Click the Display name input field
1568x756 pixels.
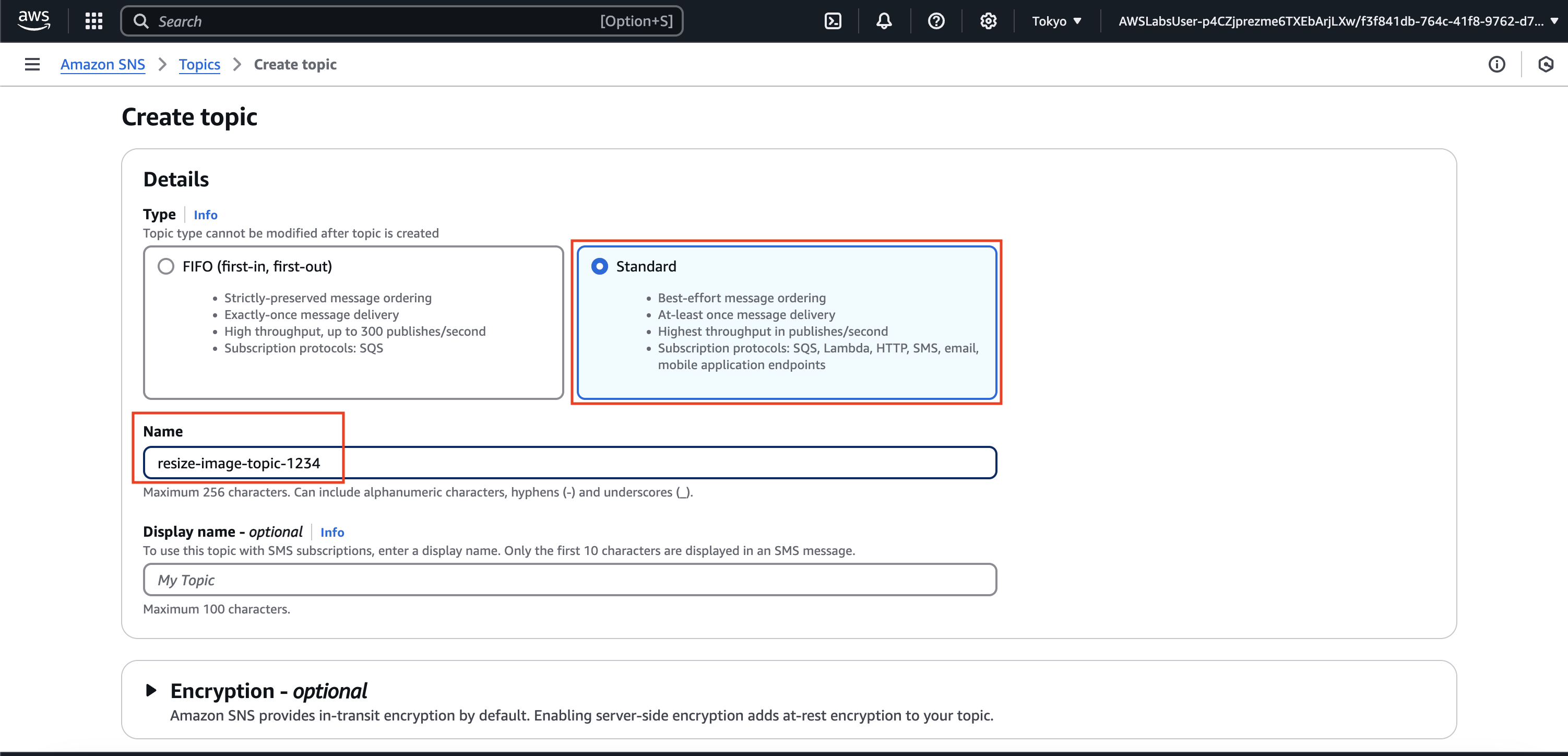coord(569,579)
